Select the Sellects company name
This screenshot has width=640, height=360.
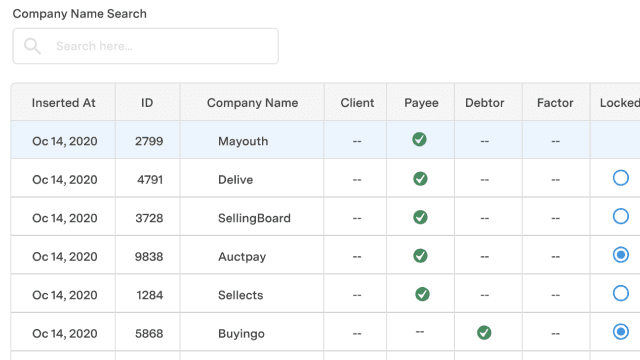(x=240, y=295)
